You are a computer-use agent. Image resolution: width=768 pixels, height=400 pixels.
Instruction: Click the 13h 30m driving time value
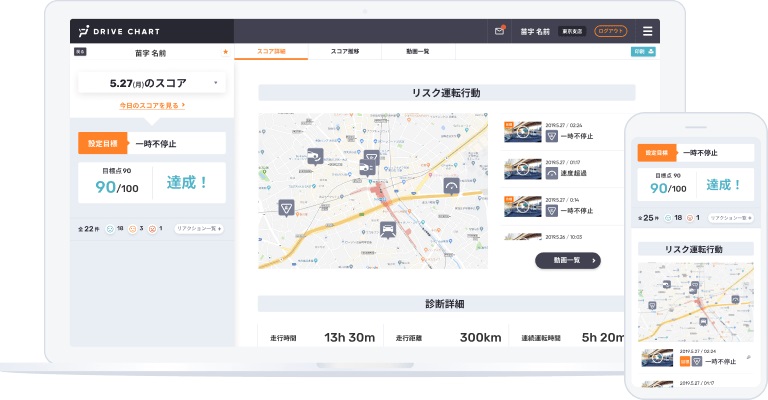coord(350,337)
